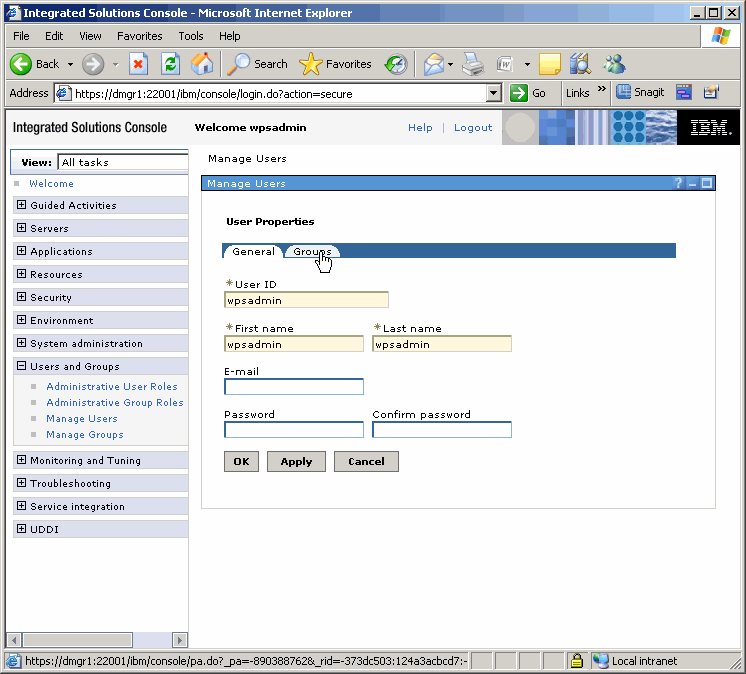The width and height of the screenshot is (746, 674).
Task: Click the Manage Users portlet help icon
Action: 678,184
